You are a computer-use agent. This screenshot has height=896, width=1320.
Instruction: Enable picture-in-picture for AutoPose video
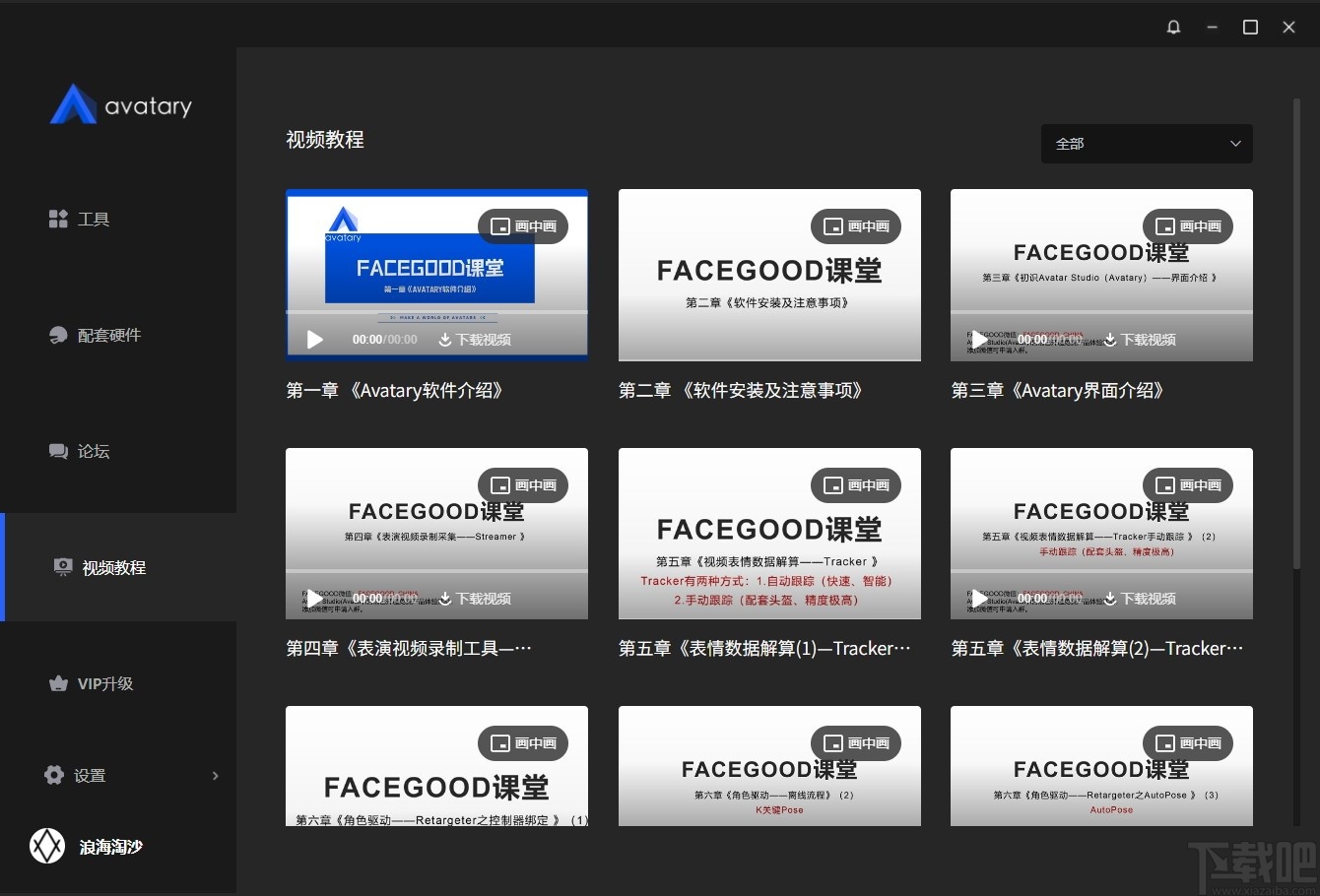tap(1188, 743)
